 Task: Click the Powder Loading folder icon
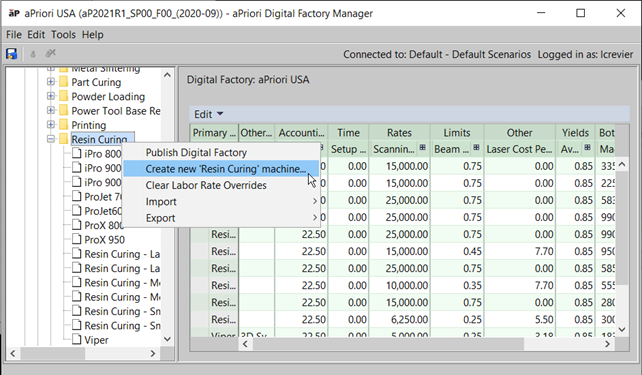pos(63,96)
